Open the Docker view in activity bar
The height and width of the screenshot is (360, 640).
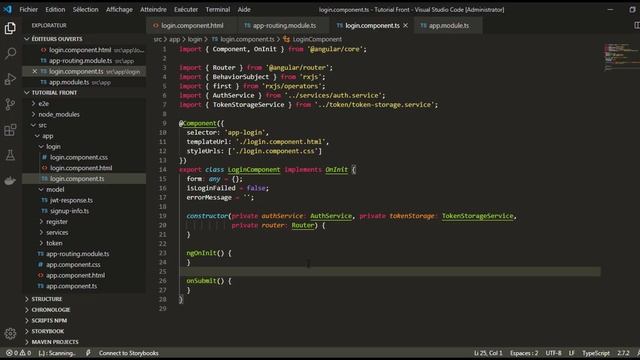pyautogui.click(x=10, y=180)
